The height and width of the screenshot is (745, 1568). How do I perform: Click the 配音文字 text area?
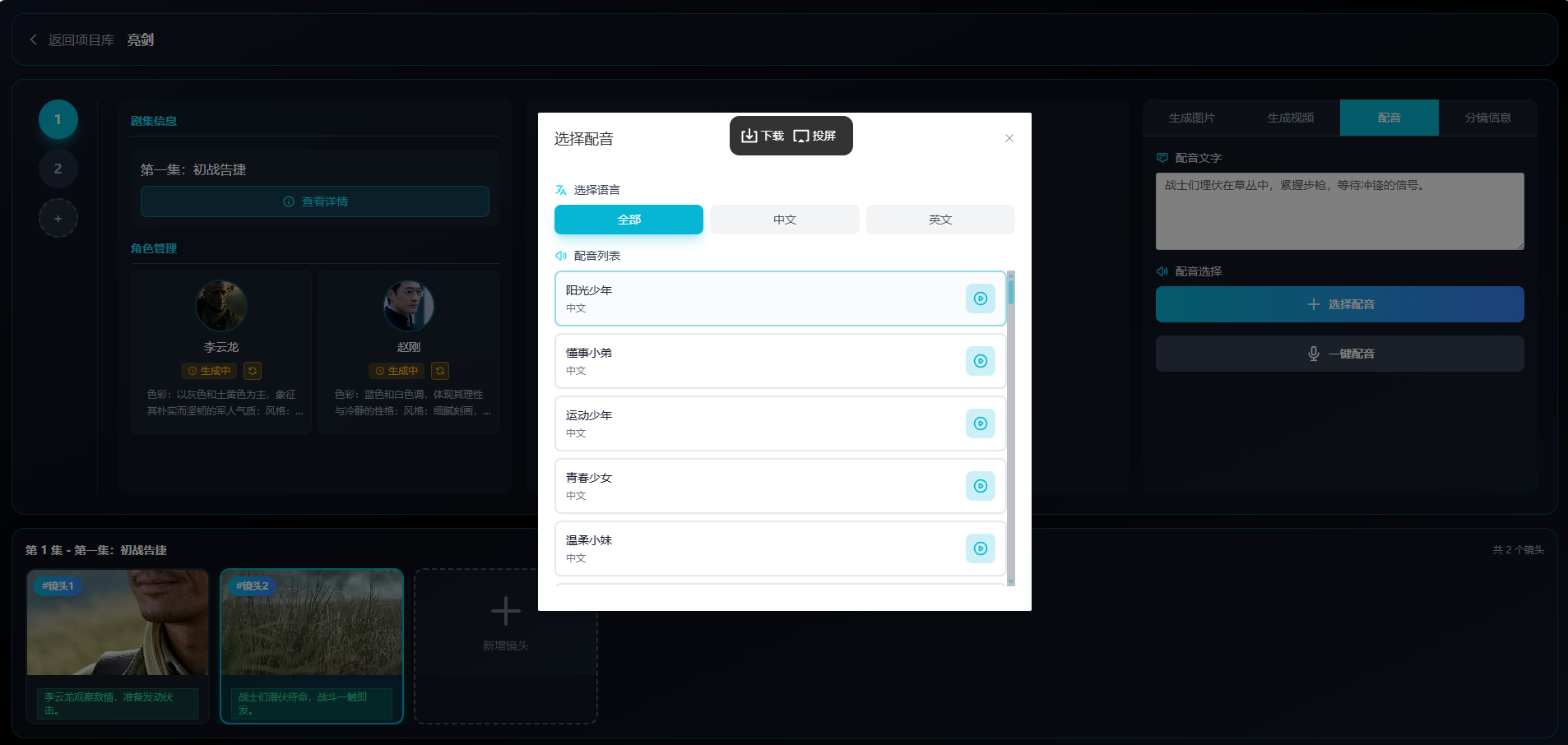[x=1339, y=211]
